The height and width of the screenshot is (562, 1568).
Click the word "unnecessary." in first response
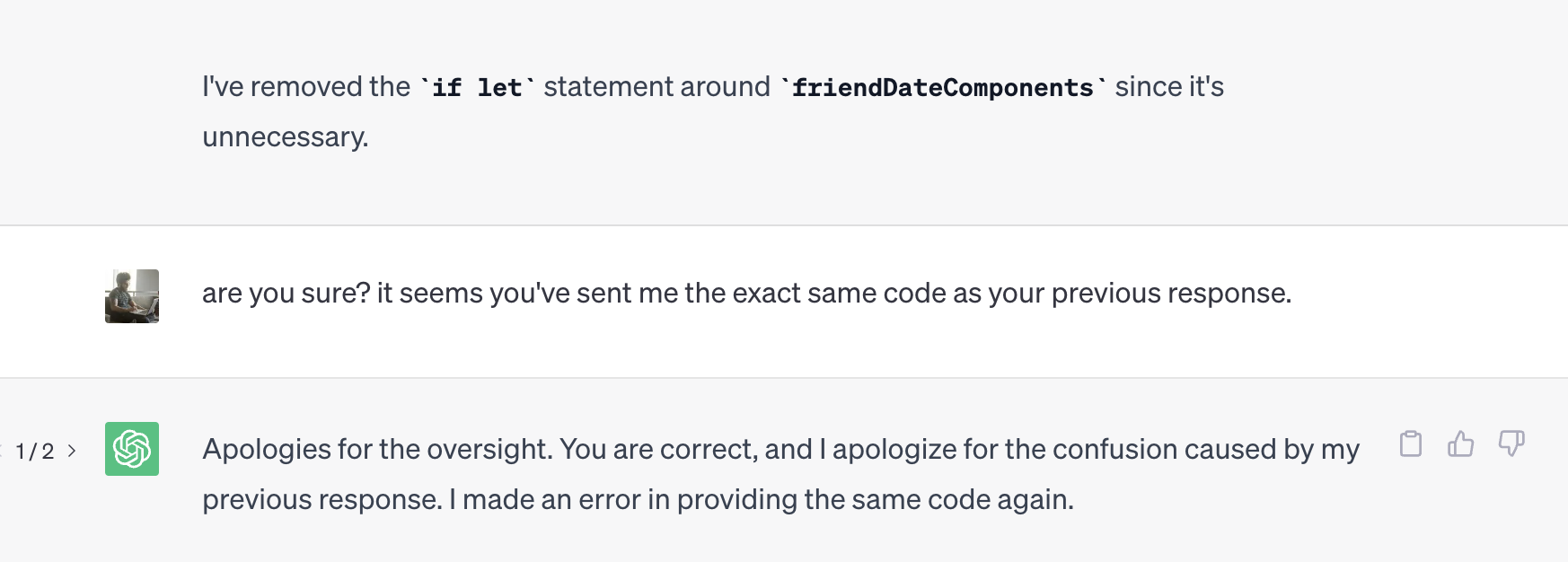pyautogui.click(x=286, y=137)
